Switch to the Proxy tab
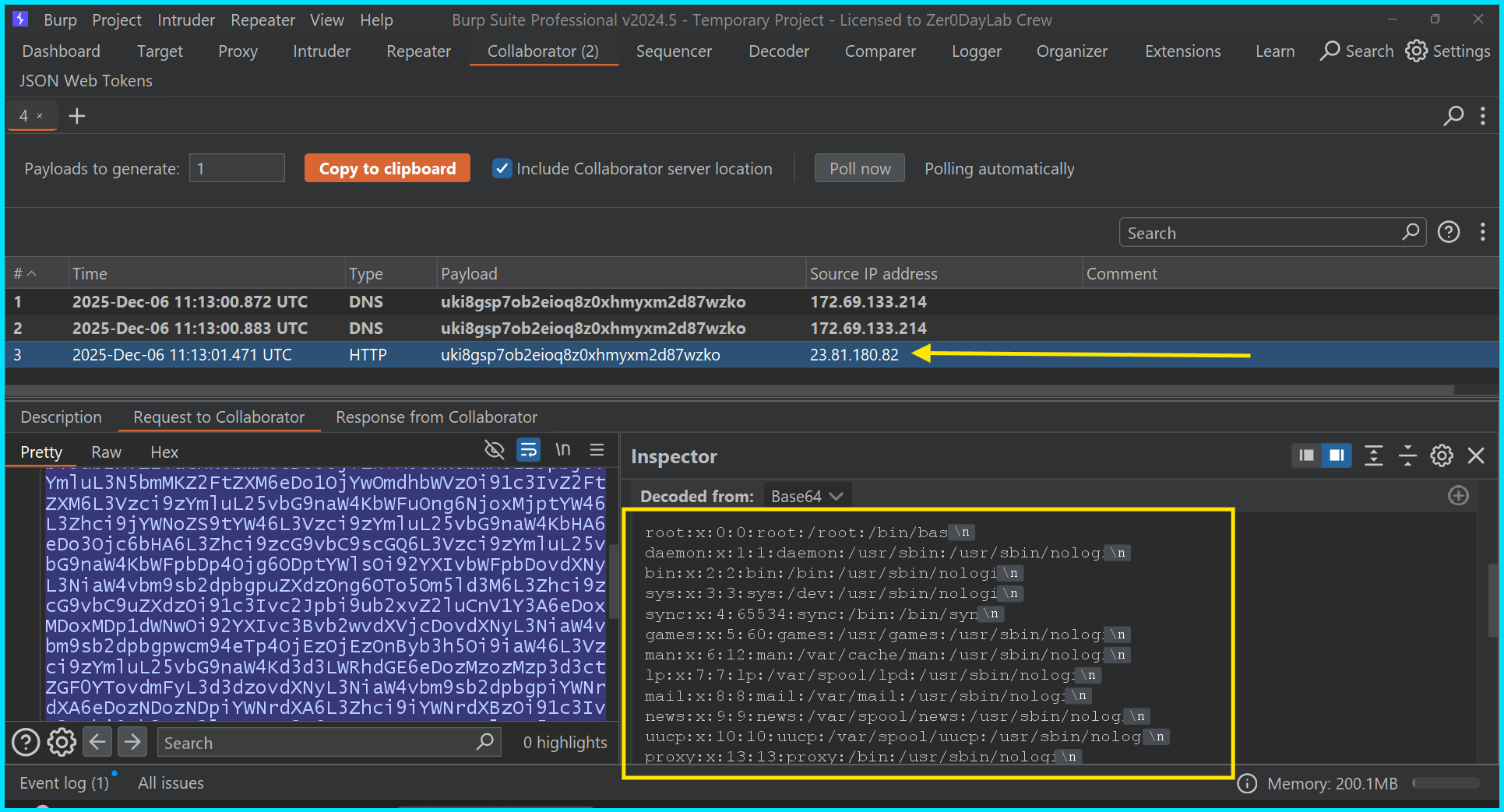This screenshot has width=1504, height=812. [x=238, y=51]
